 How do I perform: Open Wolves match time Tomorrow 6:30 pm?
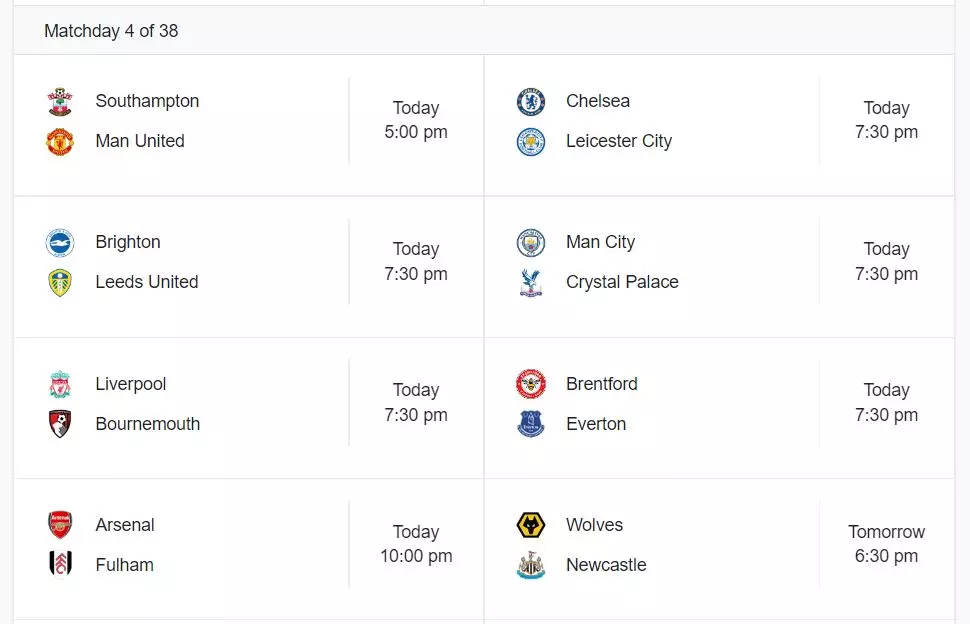pyautogui.click(x=886, y=544)
